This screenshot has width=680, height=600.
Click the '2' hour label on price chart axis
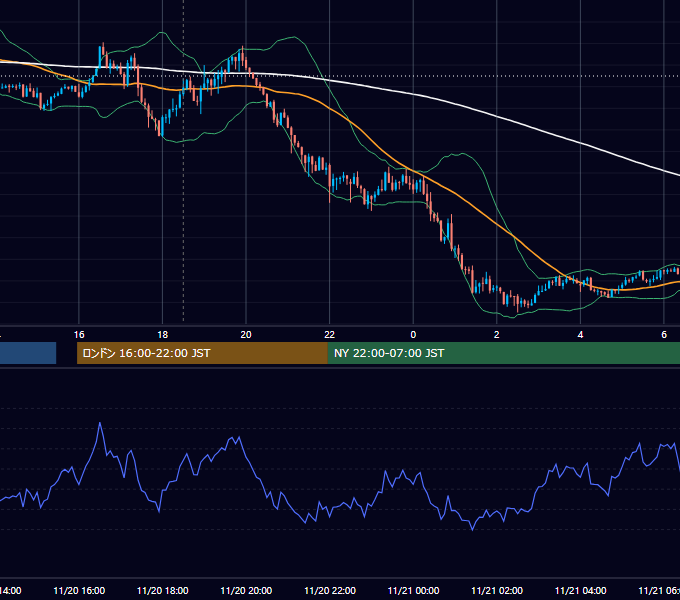point(497,334)
